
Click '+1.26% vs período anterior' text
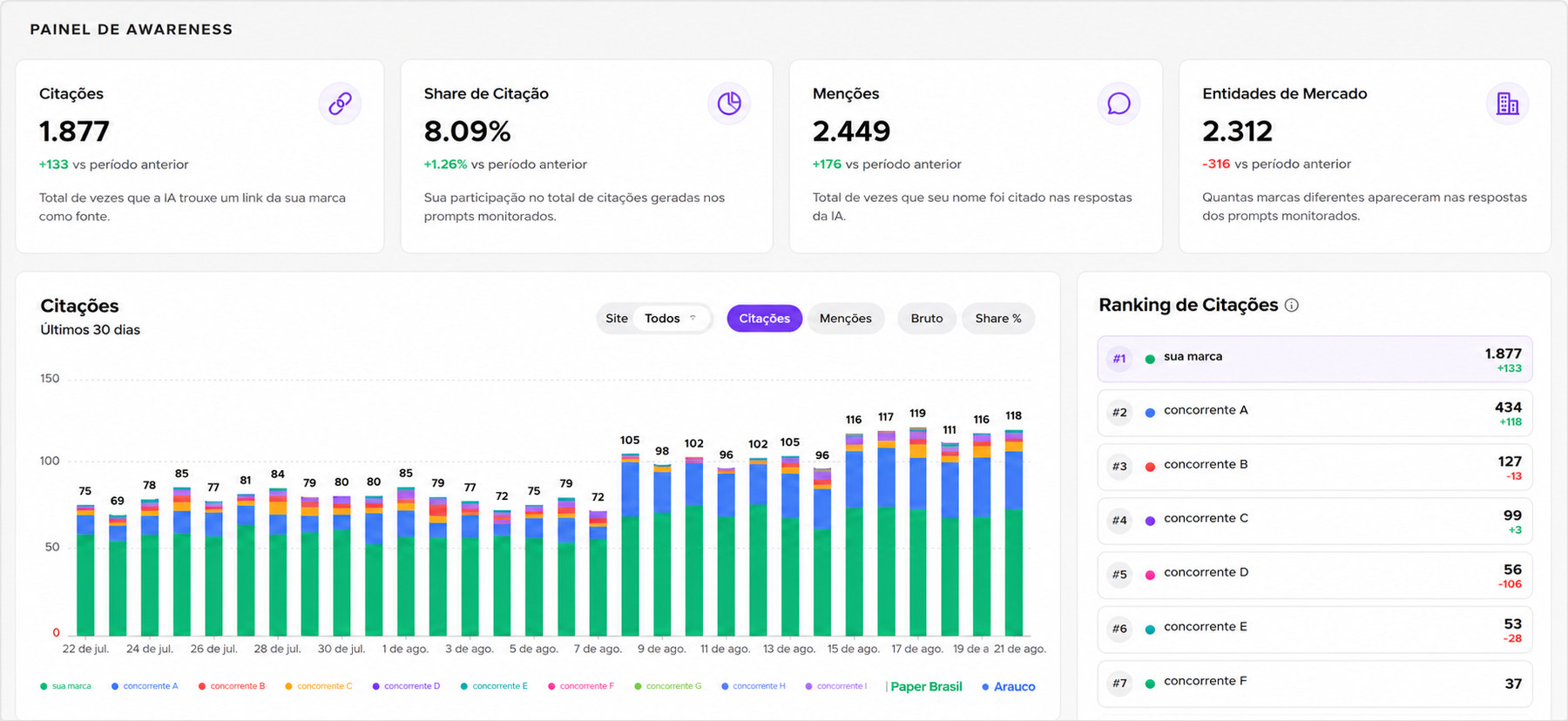coord(505,165)
